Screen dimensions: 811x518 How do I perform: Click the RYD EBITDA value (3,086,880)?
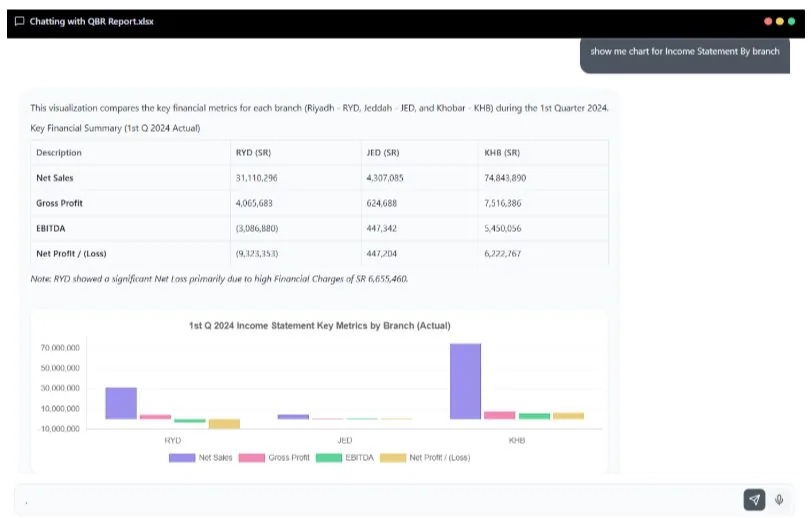pos(257,228)
